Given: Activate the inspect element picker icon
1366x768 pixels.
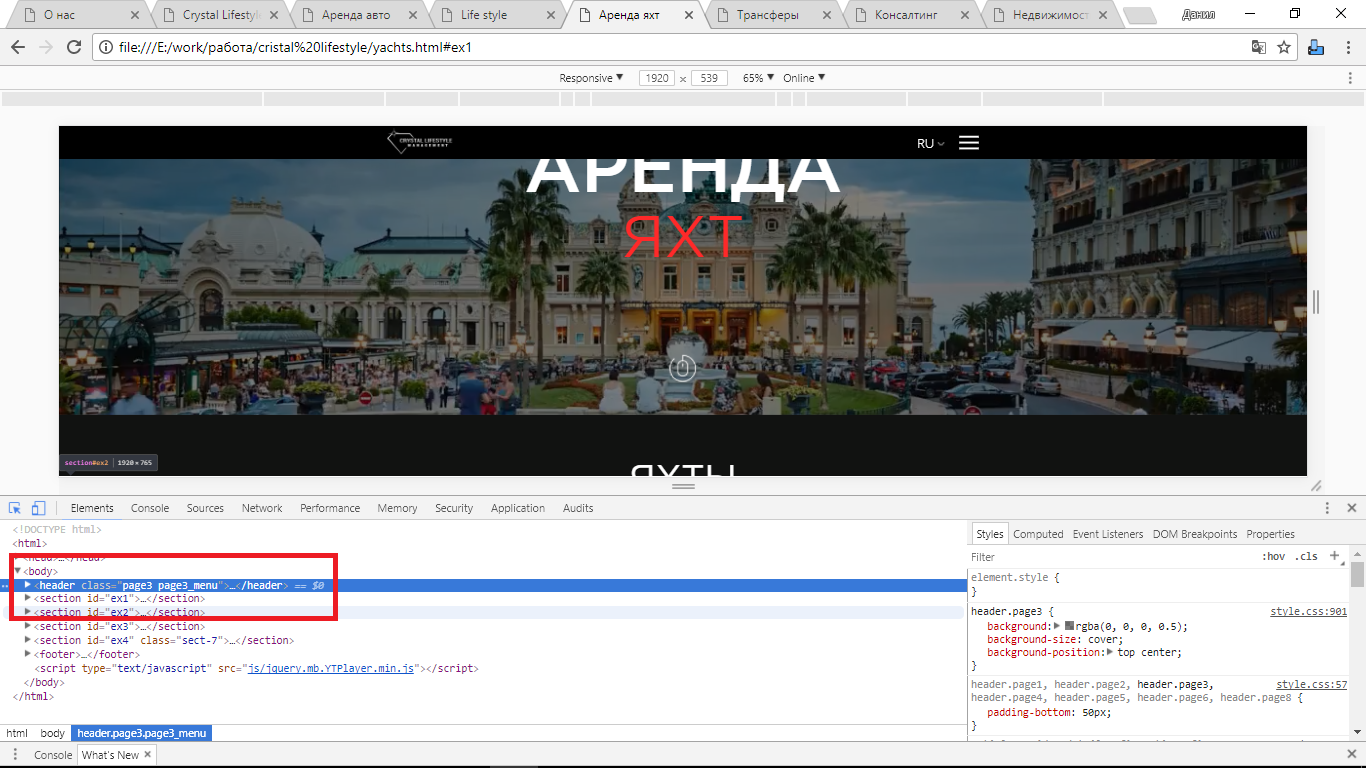Looking at the screenshot, I should [x=16, y=508].
